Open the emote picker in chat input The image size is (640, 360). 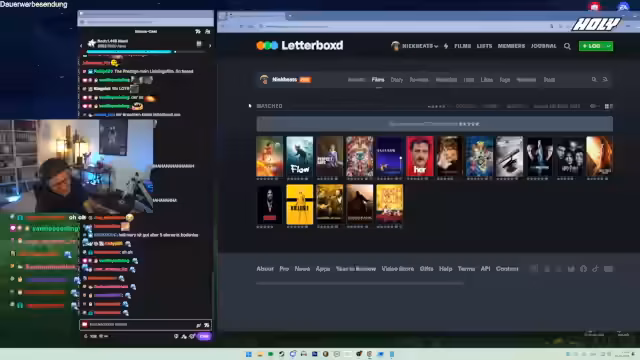[207, 325]
